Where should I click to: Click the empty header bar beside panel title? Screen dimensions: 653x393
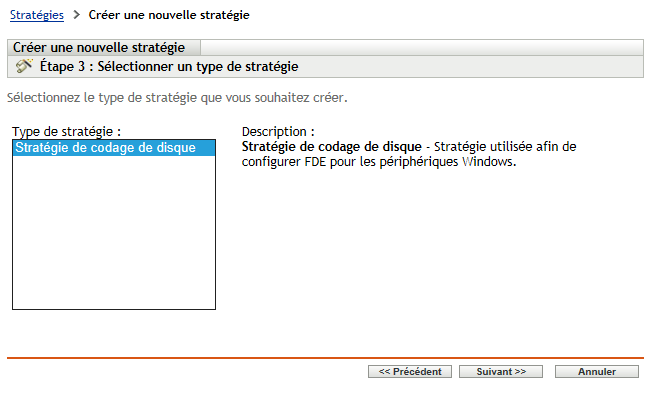point(422,47)
